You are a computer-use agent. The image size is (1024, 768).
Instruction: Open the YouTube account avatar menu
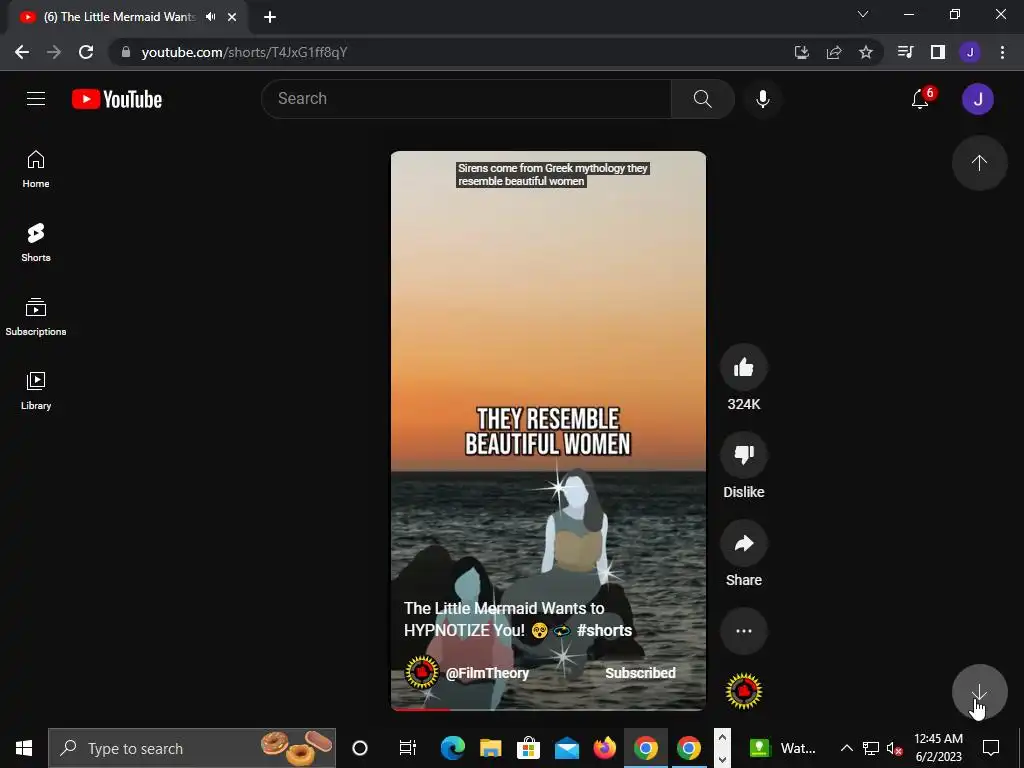coord(978,99)
